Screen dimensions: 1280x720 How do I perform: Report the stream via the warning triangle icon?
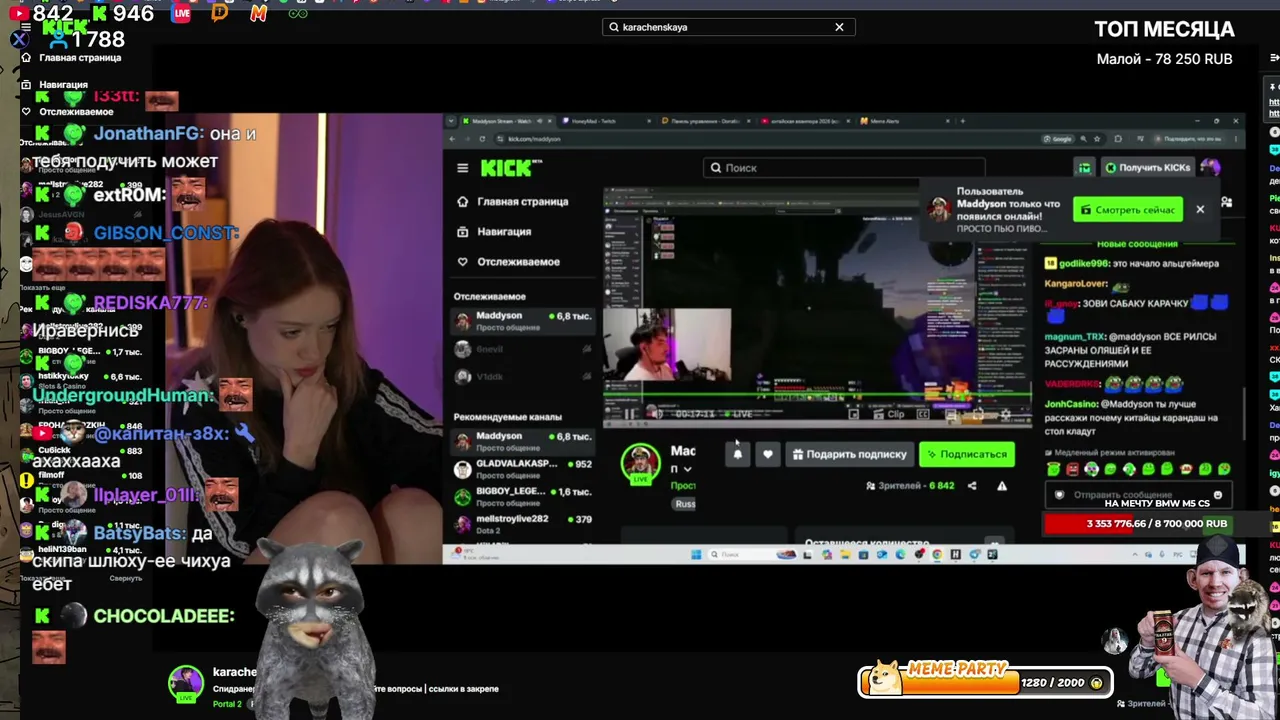[x=1002, y=486]
